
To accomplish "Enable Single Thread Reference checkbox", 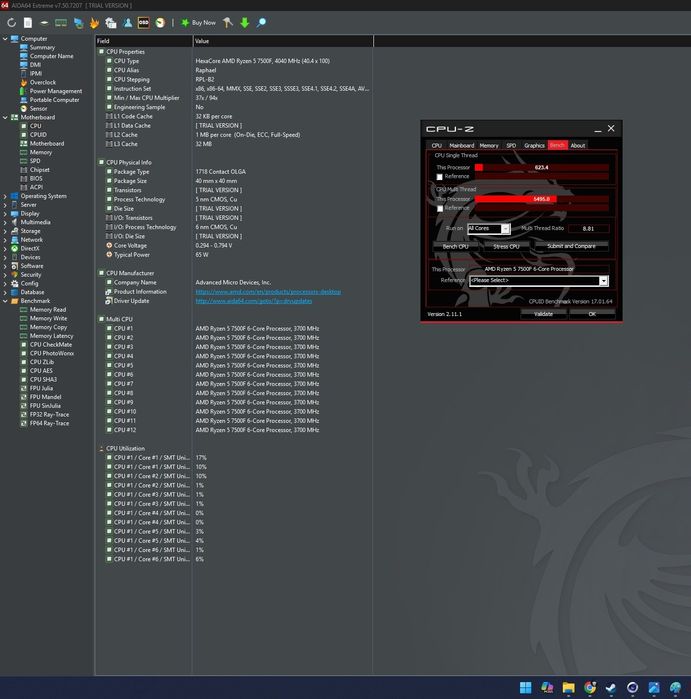I will [x=440, y=177].
